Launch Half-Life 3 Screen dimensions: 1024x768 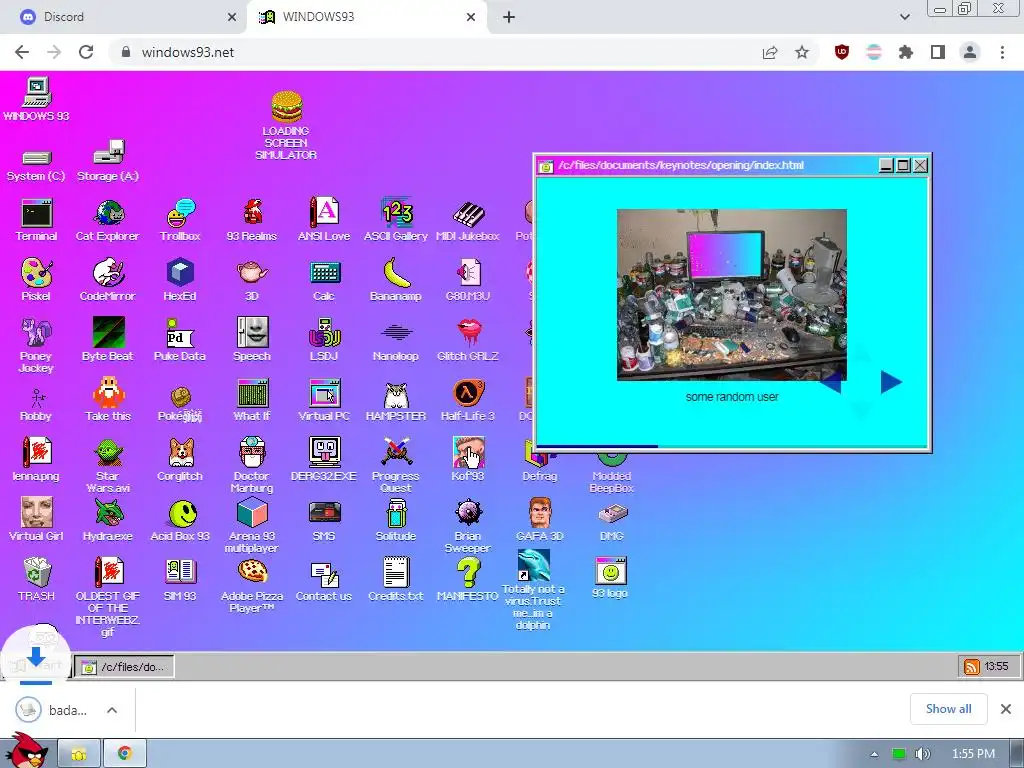pos(468,392)
